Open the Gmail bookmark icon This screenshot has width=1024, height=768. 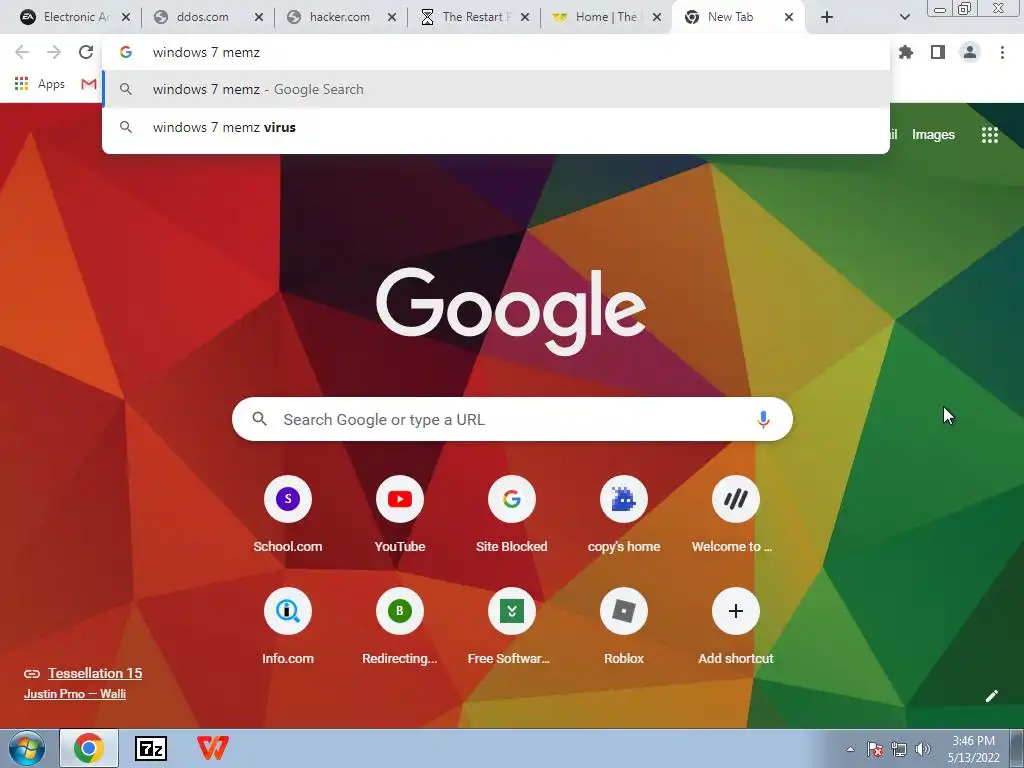(89, 84)
